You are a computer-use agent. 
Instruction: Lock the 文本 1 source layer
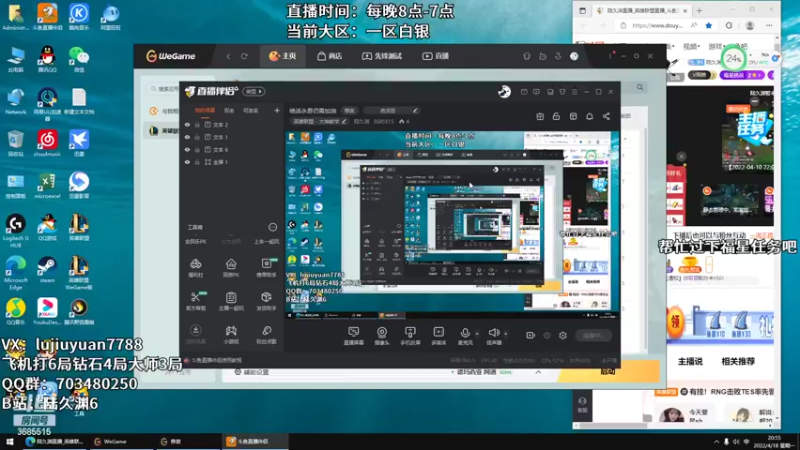point(197,137)
